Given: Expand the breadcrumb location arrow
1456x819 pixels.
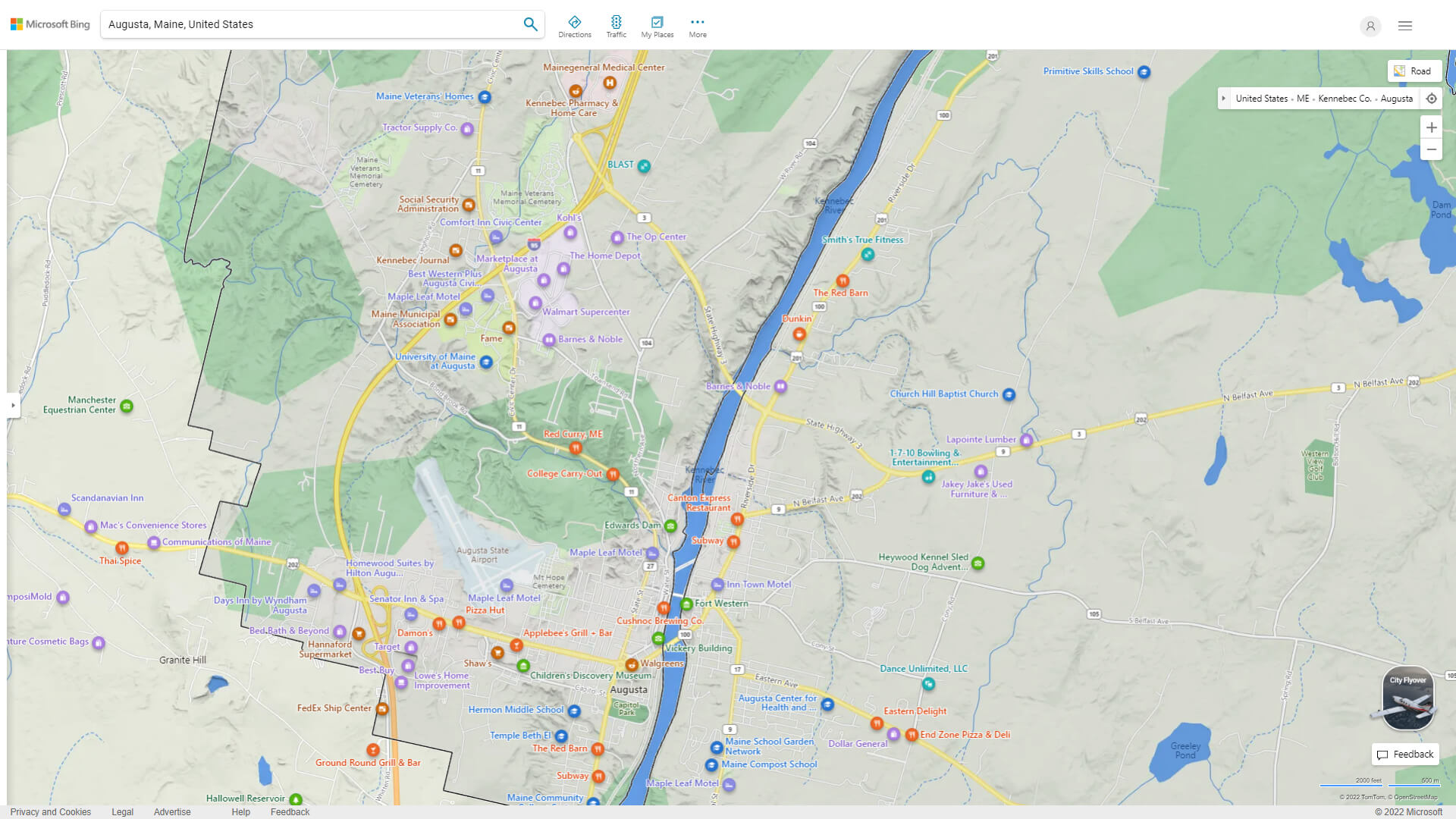Looking at the screenshot, I should click(x=1223, y=99).
